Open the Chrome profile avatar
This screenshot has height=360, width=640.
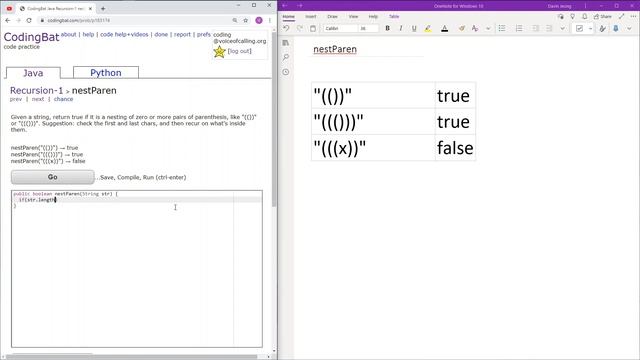click(x=259, y=20)
